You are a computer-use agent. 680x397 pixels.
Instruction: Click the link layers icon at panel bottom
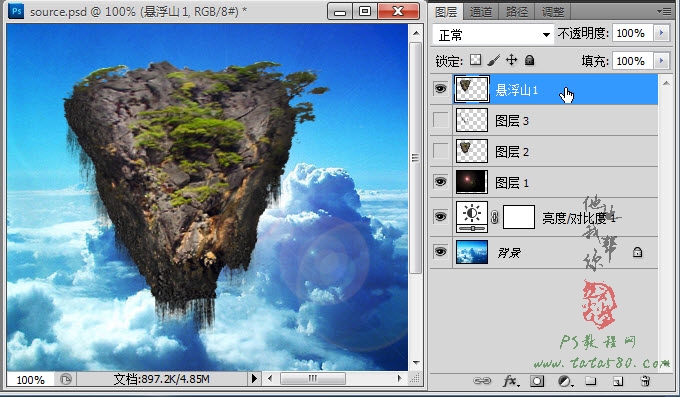coord(482,381)
